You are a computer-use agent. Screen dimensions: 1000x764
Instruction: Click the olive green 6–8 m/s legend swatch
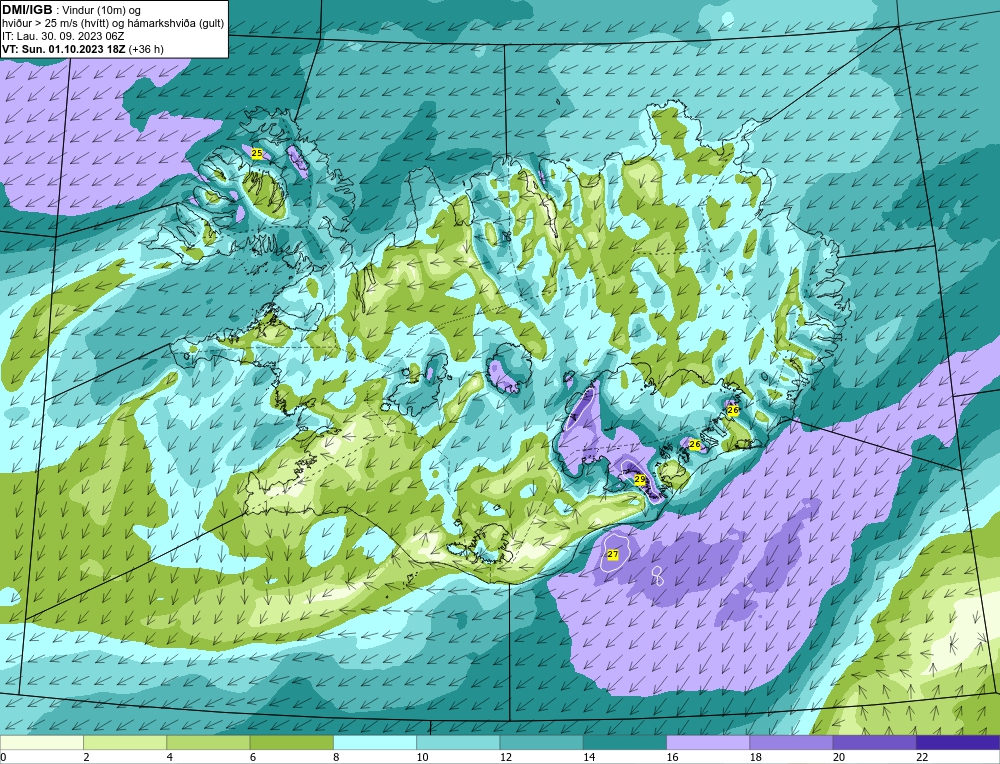click(291, 742)
